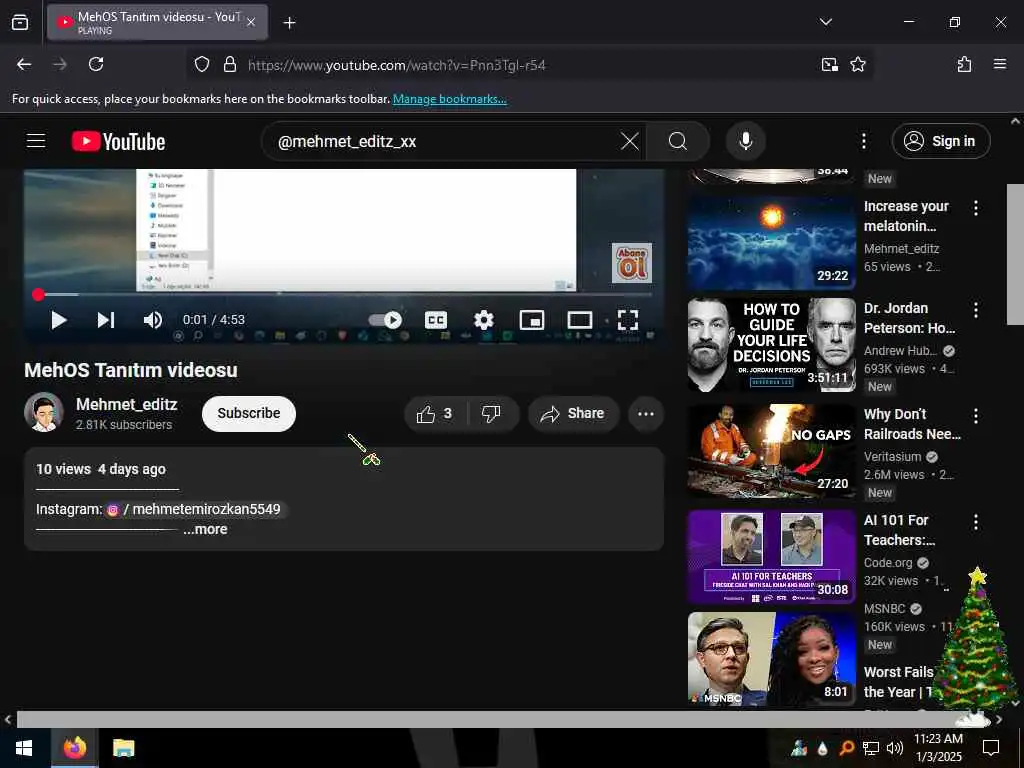Screen dimensions: 1024x768
Task: Open Mehmet_editz channel avatar
Action: click(x=44, y=413)
